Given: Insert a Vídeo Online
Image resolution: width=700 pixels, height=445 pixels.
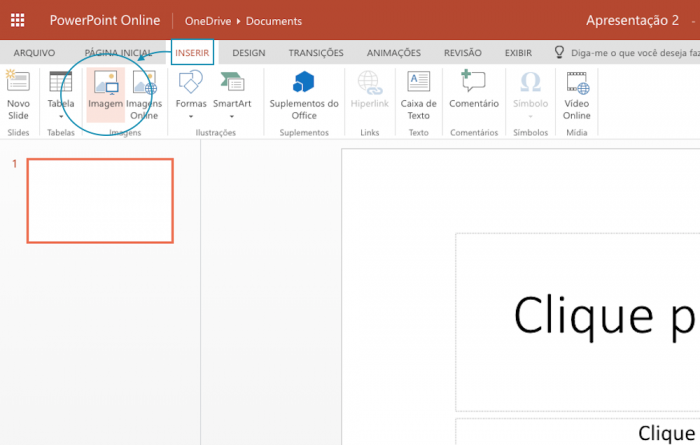Looking at the screenshot, I should click(576, 96).
